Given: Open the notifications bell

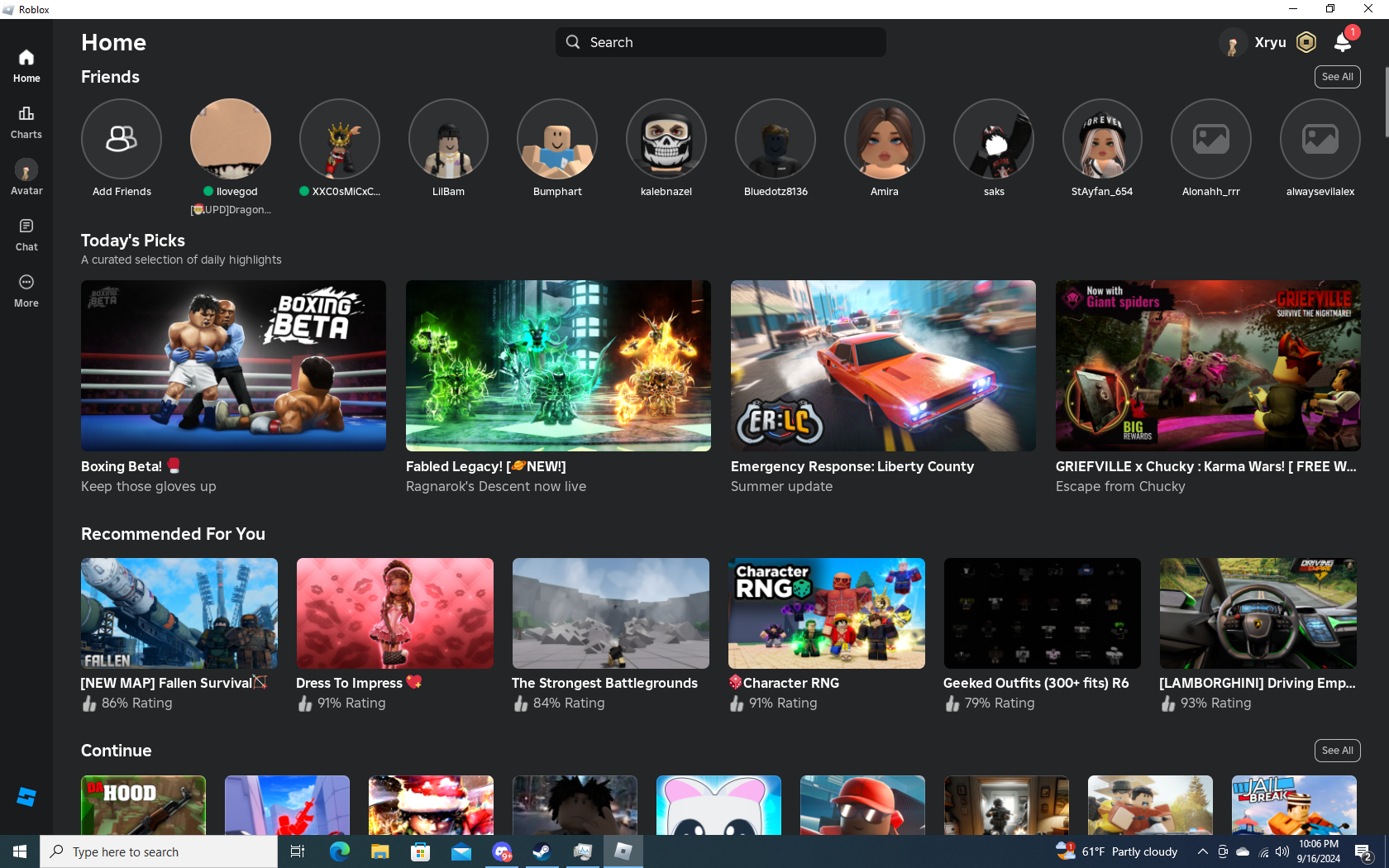Looking at the screenshot, I should (x=1344, y=42).
